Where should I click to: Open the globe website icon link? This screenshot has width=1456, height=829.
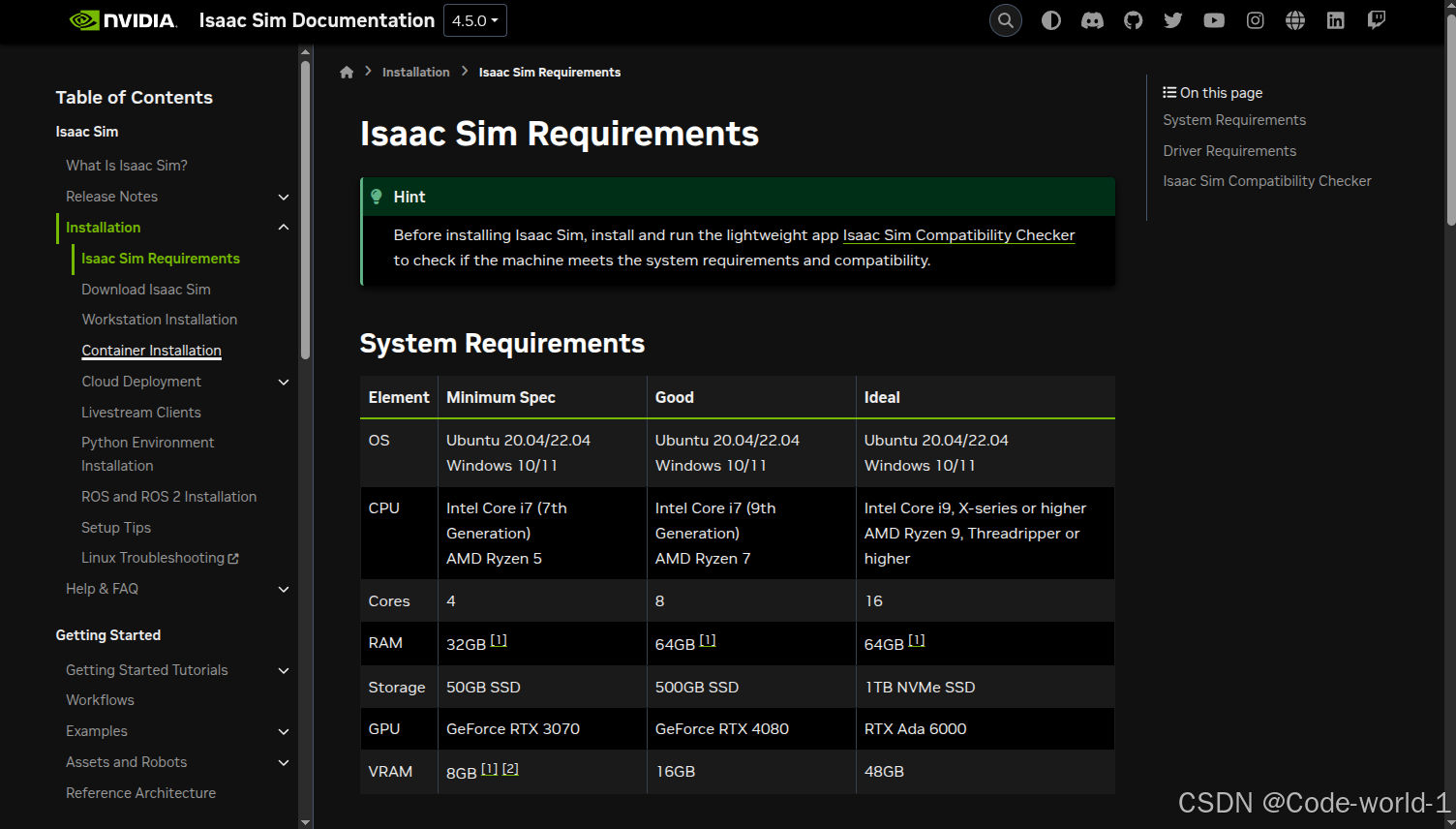pyautogui.click(x=1295, y=20)
